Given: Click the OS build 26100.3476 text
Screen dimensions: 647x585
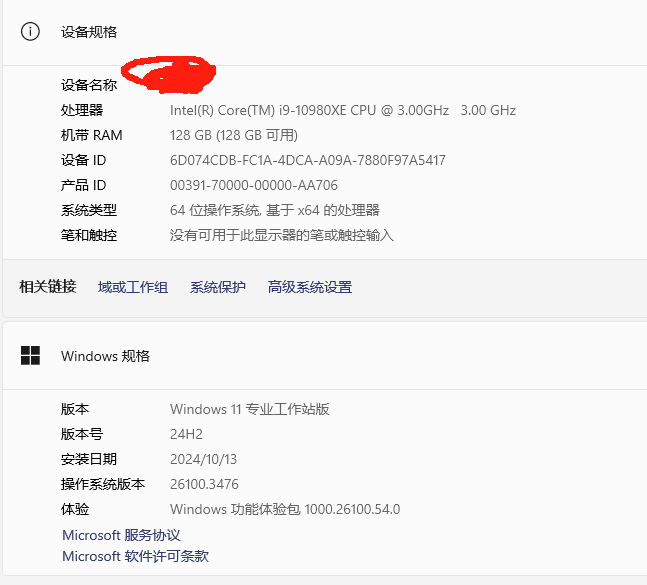Looking at the screenshot, I should click(204, 484).
